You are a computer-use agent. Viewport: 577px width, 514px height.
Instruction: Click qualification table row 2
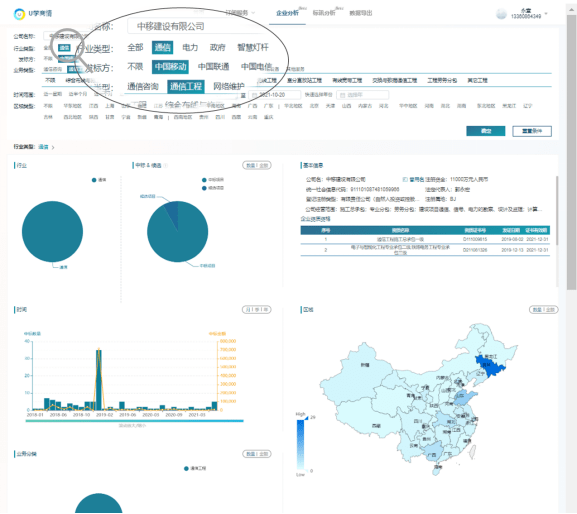(425, 250)
